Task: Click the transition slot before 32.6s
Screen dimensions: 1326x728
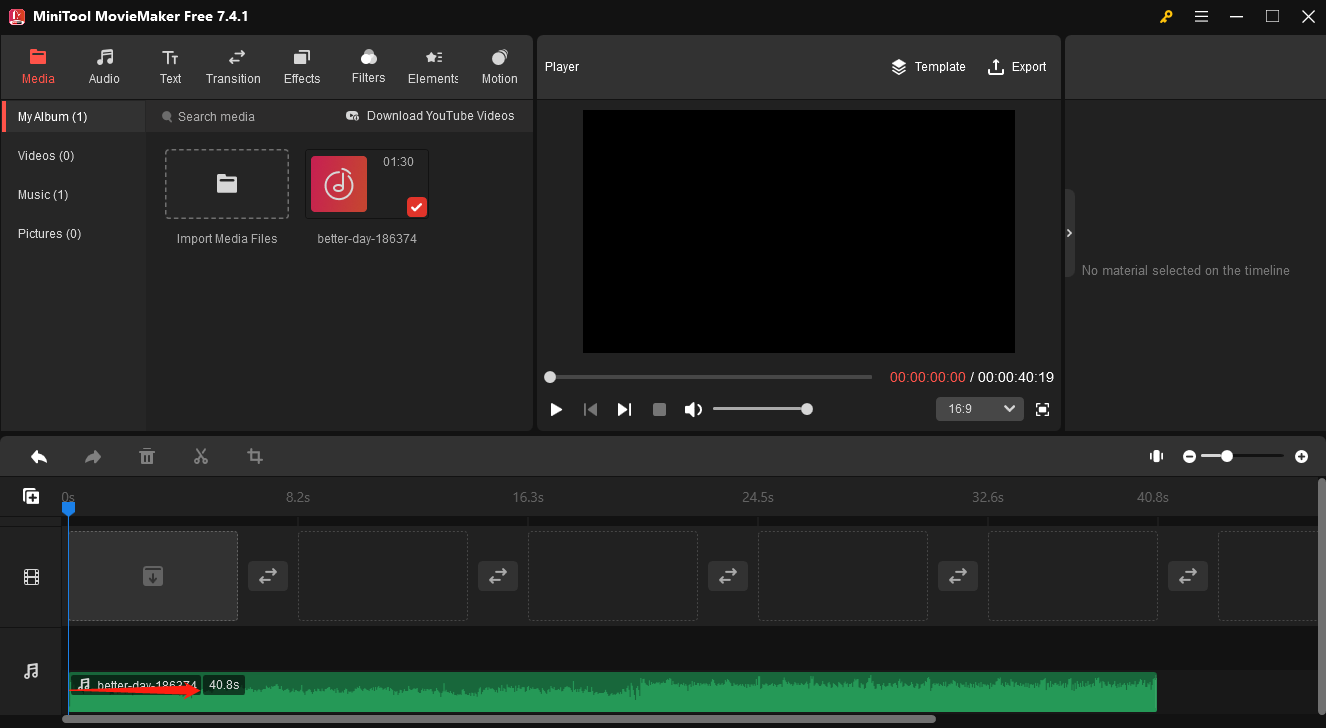Action: click(958, 576)
